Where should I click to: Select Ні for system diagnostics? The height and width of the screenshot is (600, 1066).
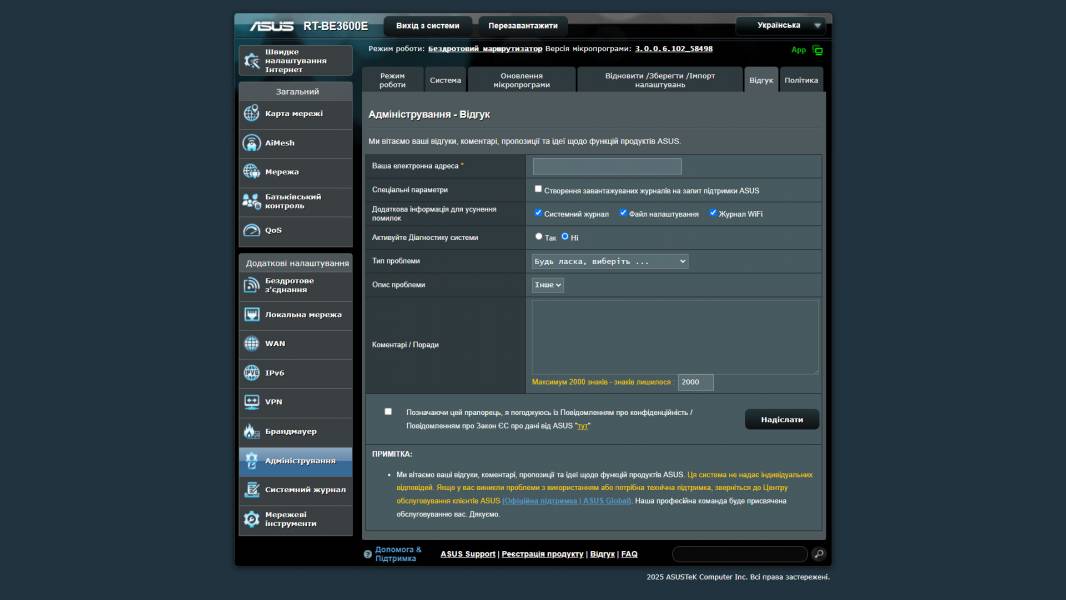pos(565,236)
